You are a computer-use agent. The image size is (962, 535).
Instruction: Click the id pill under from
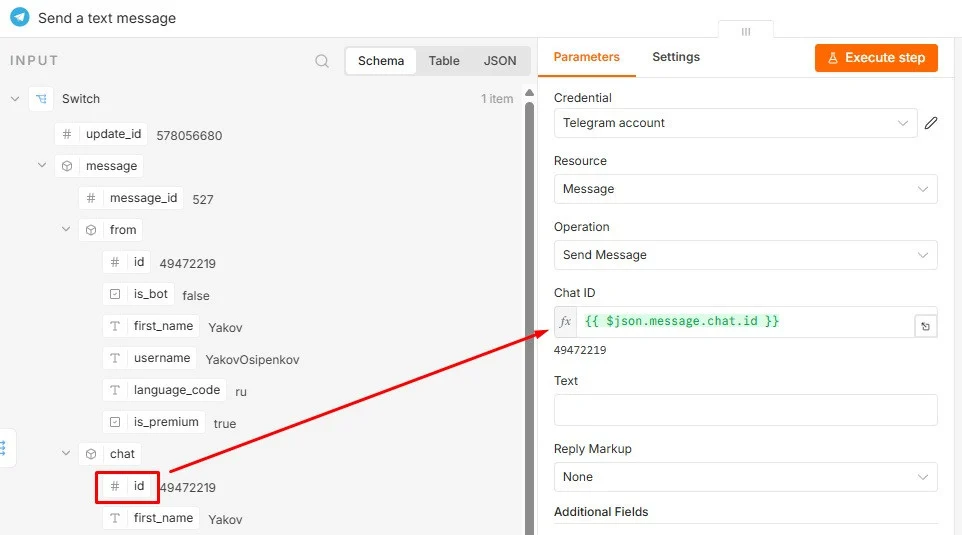pyautogui.click(x=127, y=262)
